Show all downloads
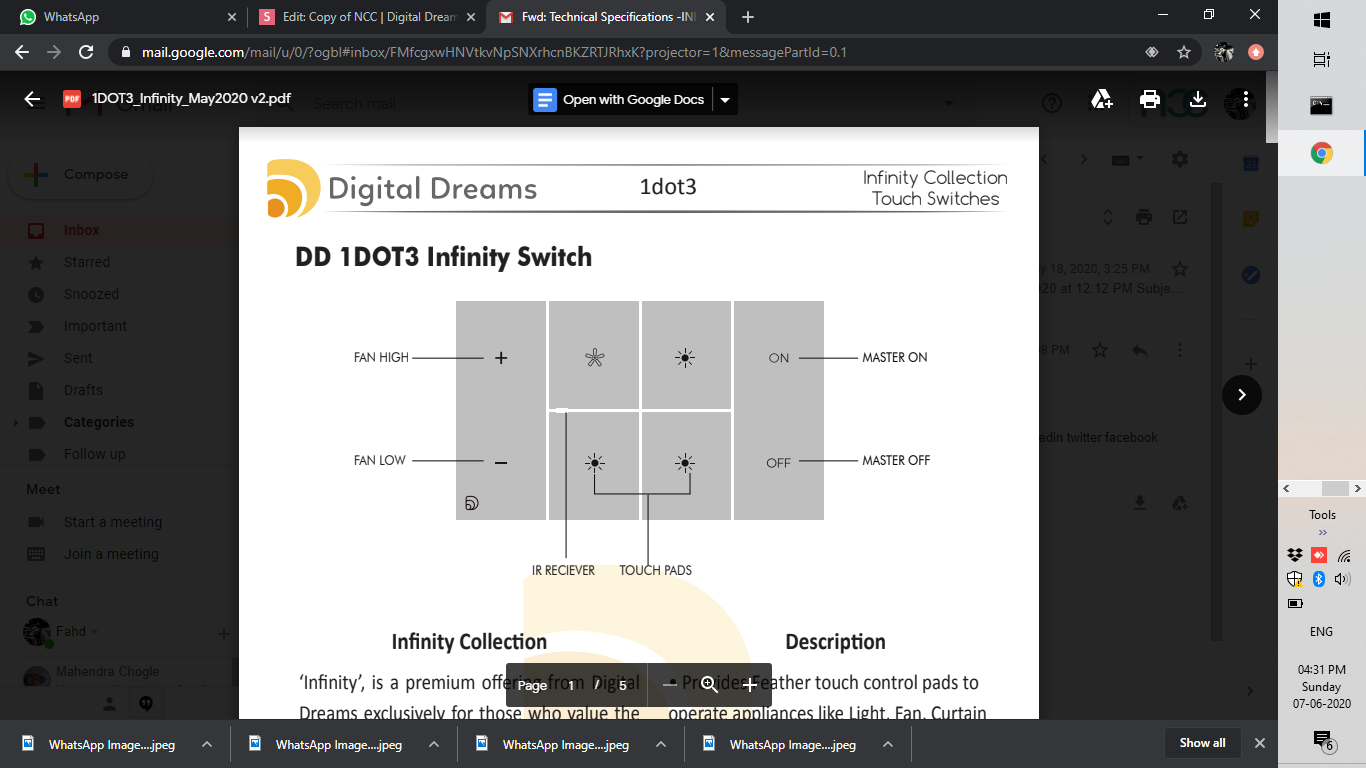This screenshot has width=1366, height=768. pos(1202,743)
